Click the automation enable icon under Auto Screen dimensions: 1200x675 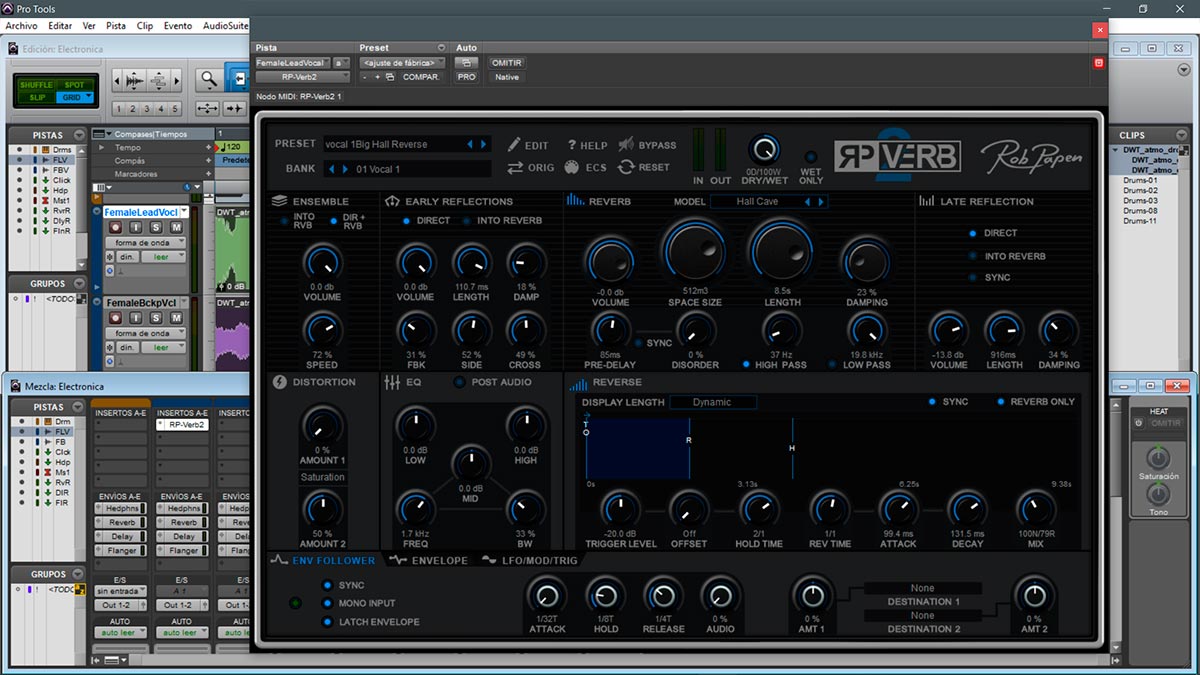point(466,63)
